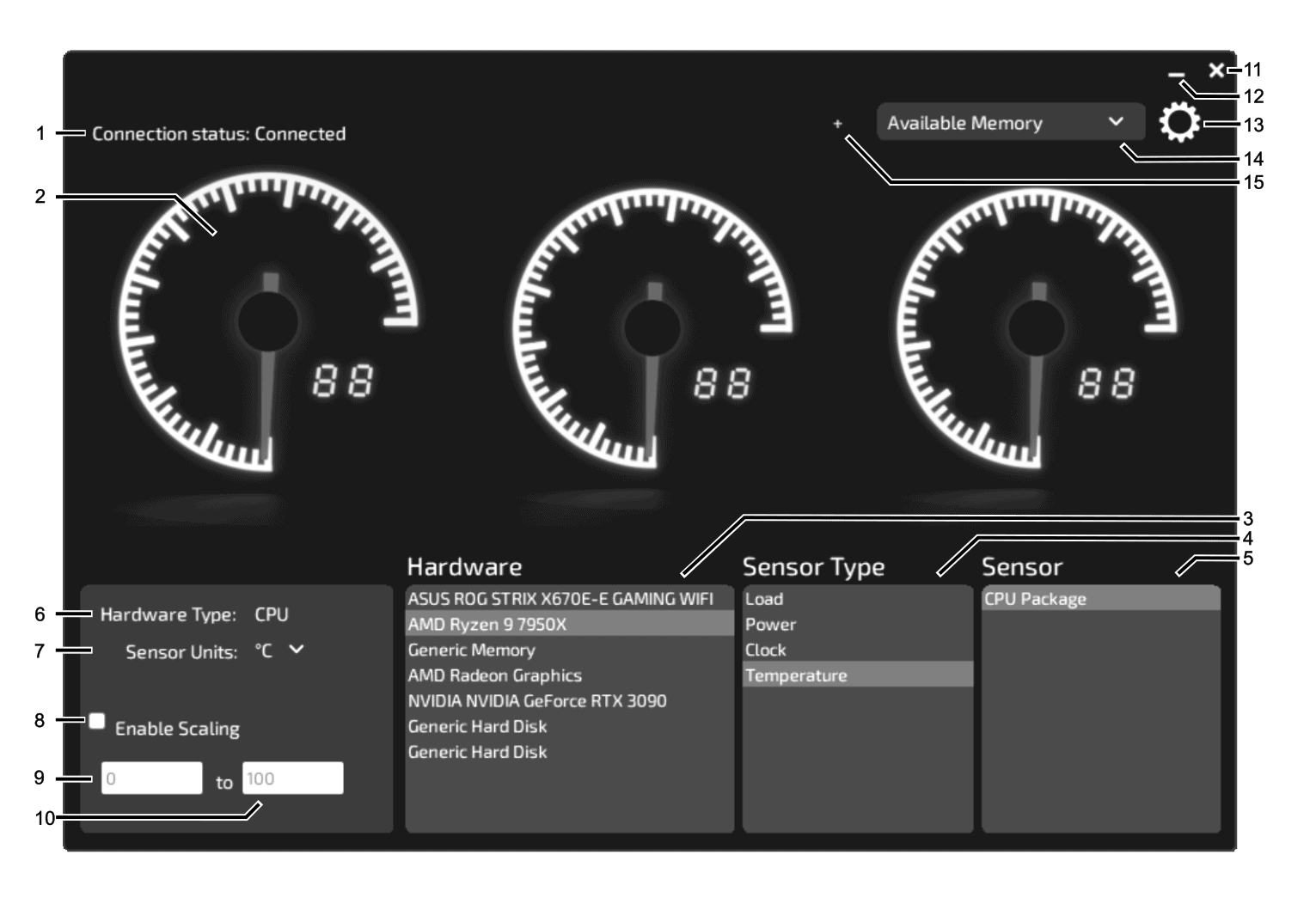Image resolution: width=1316 pixels, height=910 pixels.
Task: Select the right dial gauge
Action: [1036, 327]
